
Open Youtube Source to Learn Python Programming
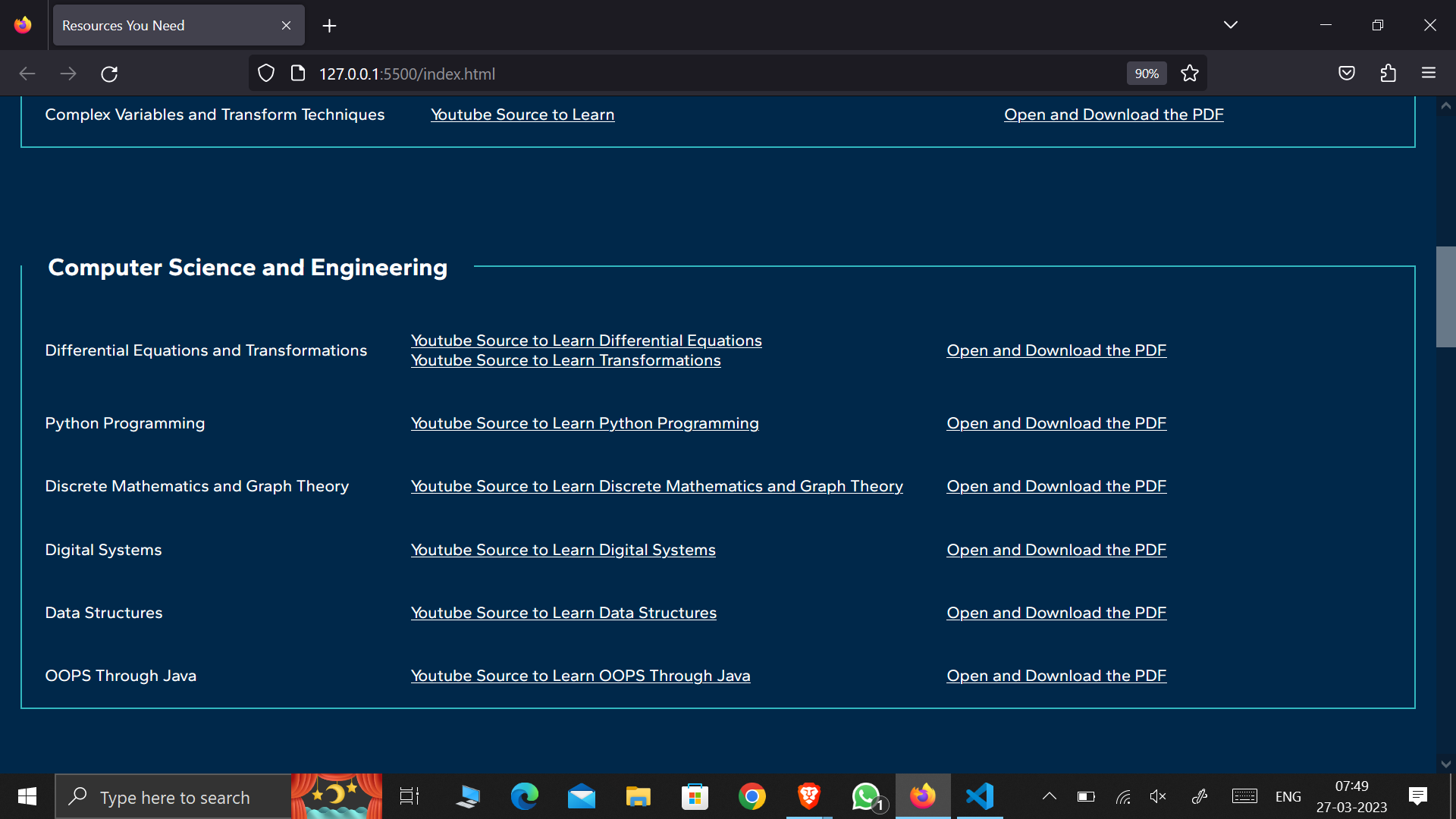pyautogui.click(x=585, y=423)
